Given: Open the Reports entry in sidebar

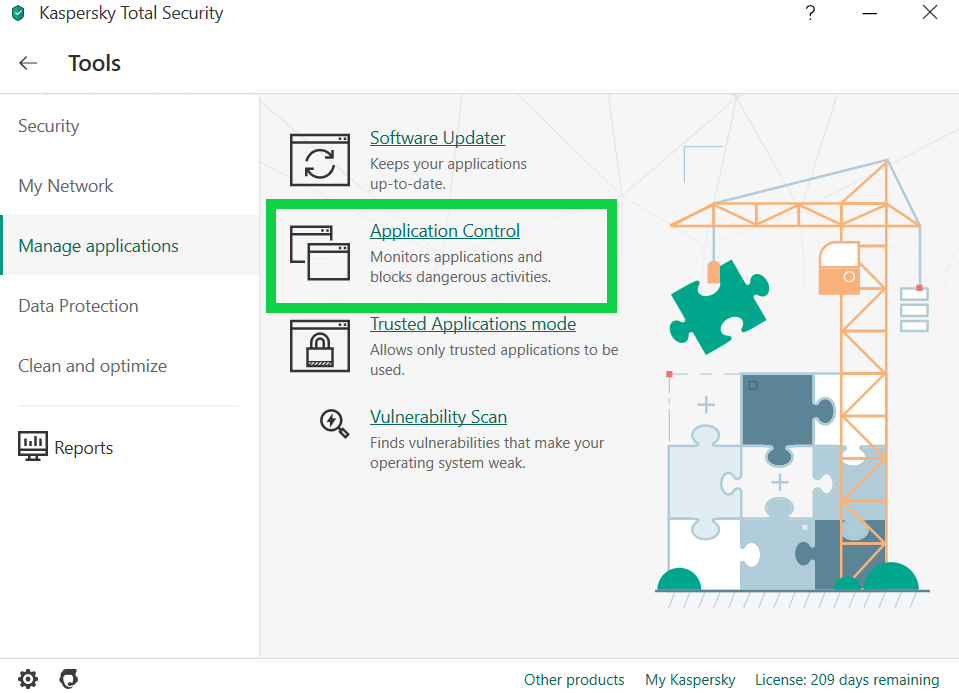Looking at the screenshot, I should point(66,447).
